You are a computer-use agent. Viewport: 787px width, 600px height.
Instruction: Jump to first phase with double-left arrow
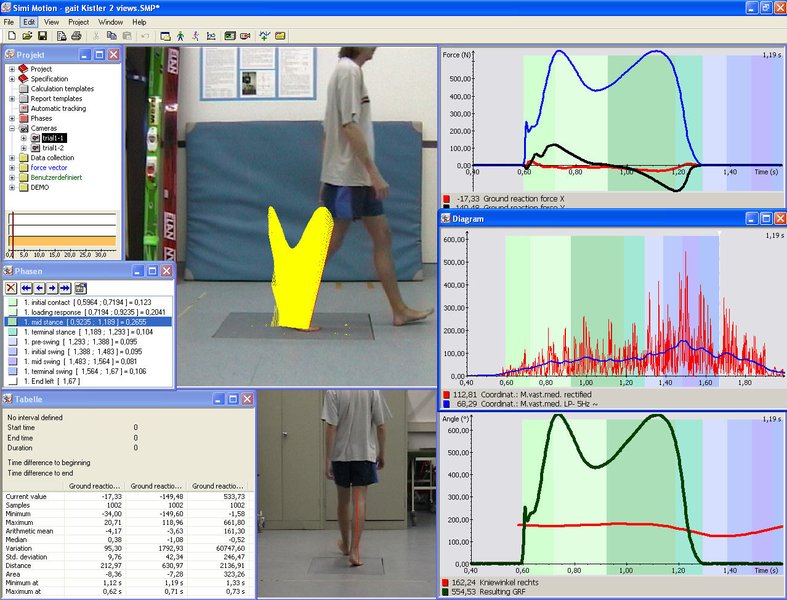click(27, 288)
